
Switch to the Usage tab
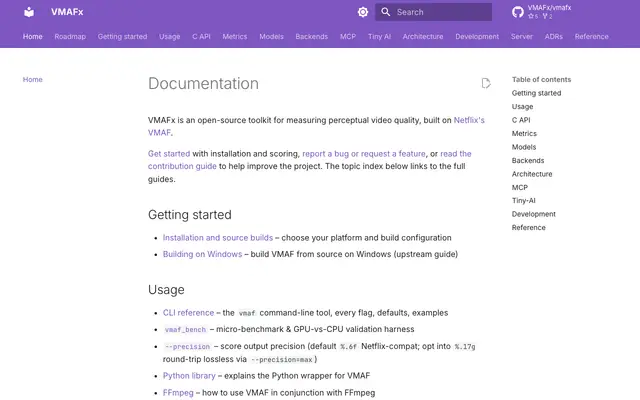169,36
